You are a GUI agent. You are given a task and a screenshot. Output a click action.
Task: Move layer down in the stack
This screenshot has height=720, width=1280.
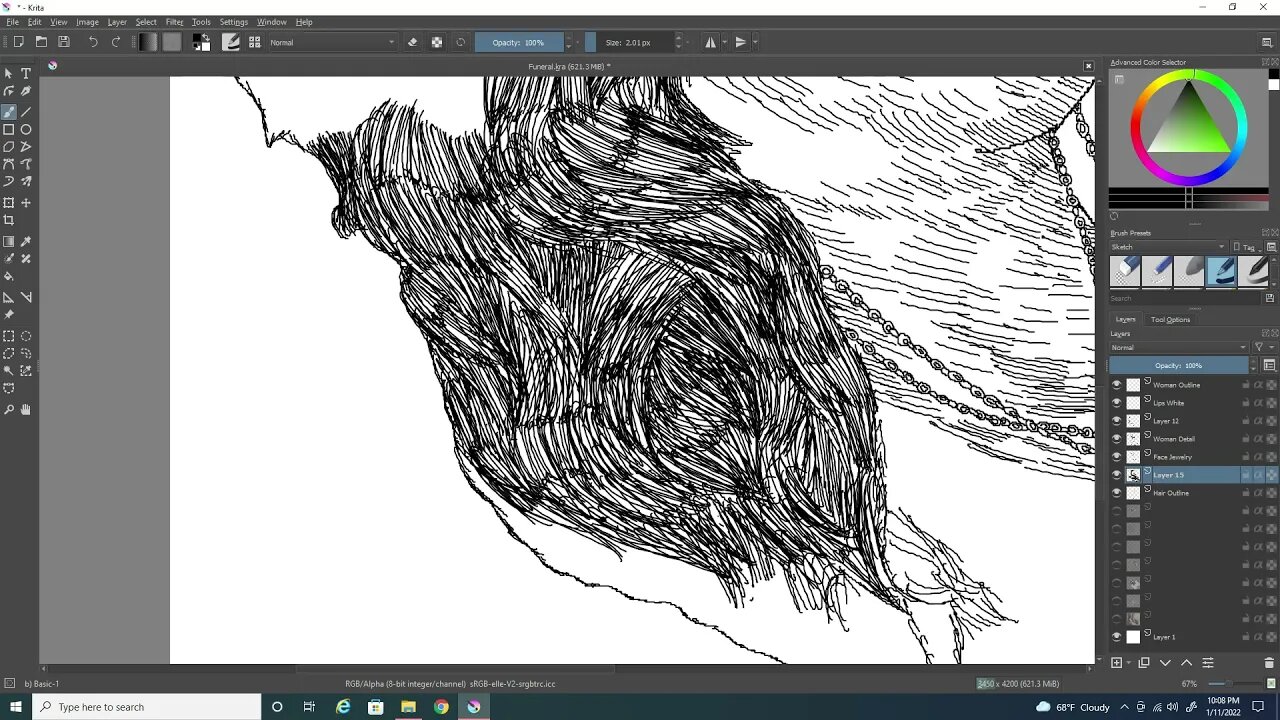pos(1165,663)
